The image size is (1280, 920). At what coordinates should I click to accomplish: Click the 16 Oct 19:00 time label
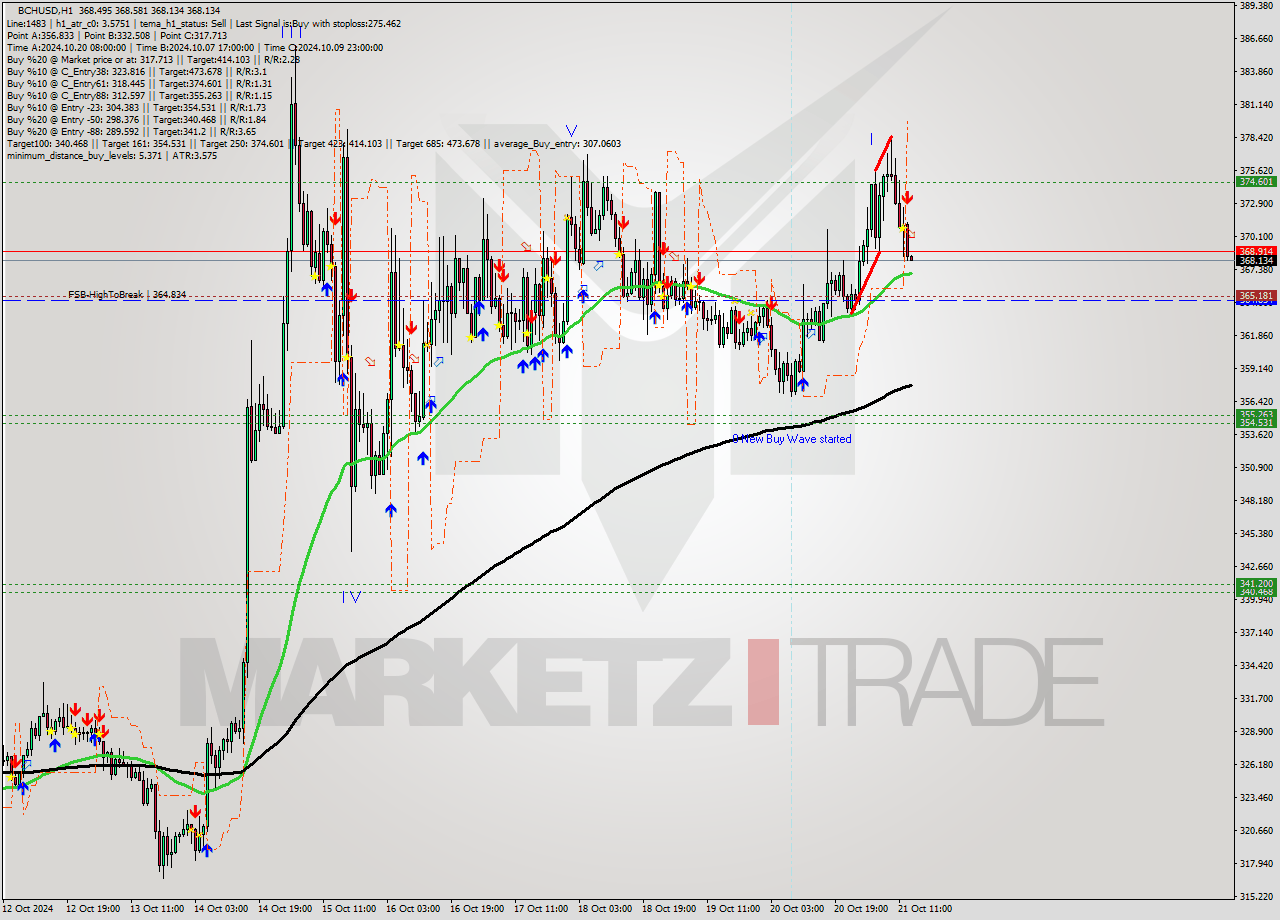point(477,909)
